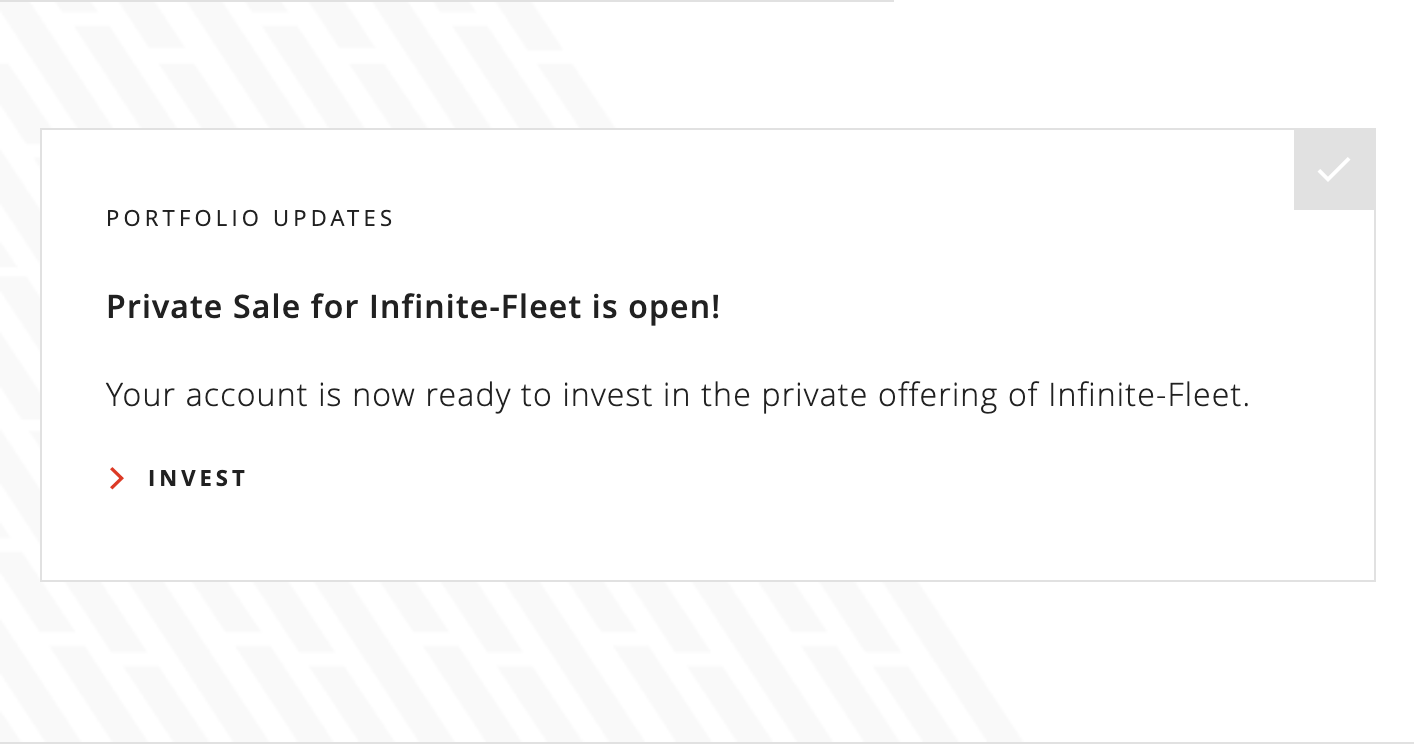1414x746 pixels.
Task: Click the 'Private Sale for Infinite-Fleet is open!' heading
Action: tap(413, 307)
